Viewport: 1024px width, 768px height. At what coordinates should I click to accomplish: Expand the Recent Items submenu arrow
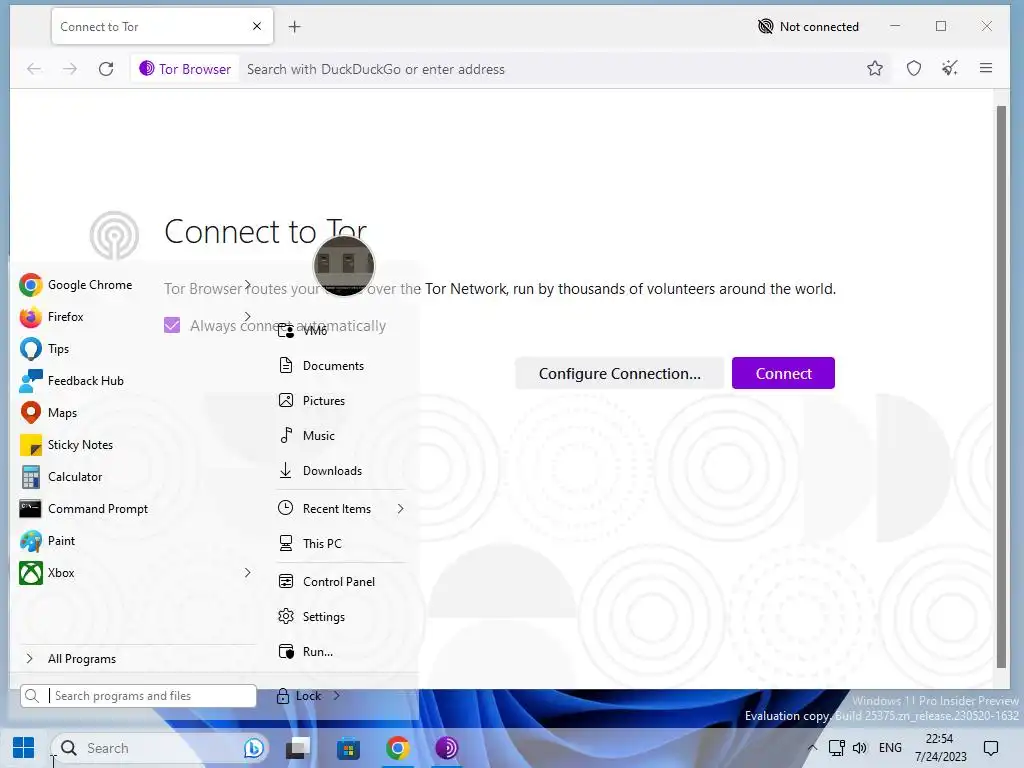pos(400,509)
